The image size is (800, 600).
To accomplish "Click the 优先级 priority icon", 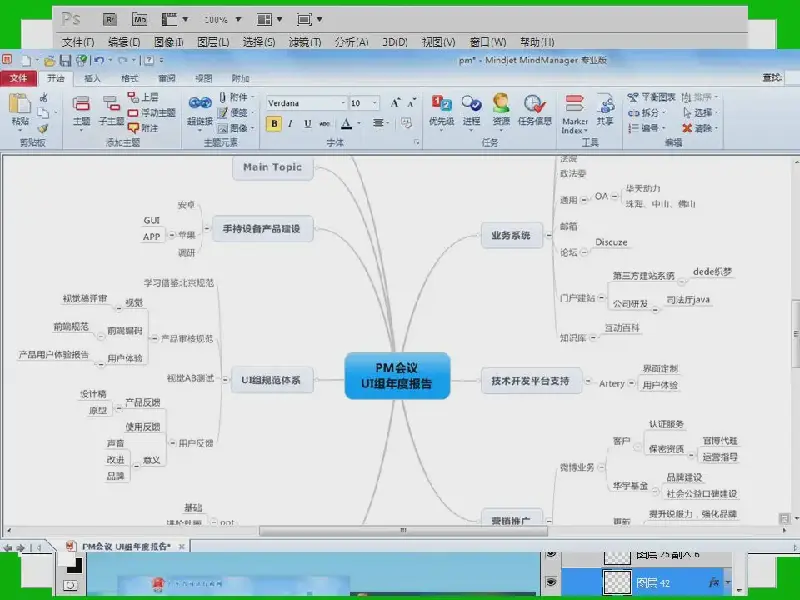I will tap(441, 104).
